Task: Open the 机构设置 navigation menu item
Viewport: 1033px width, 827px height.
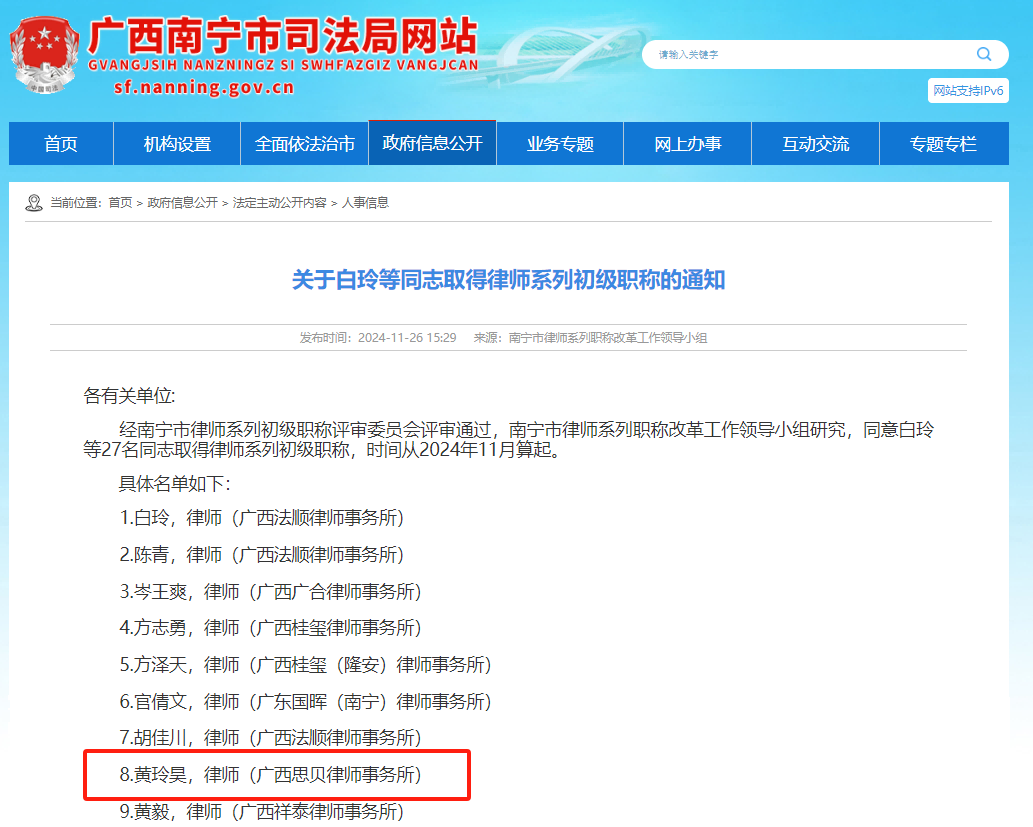Action: click(177, 143)
